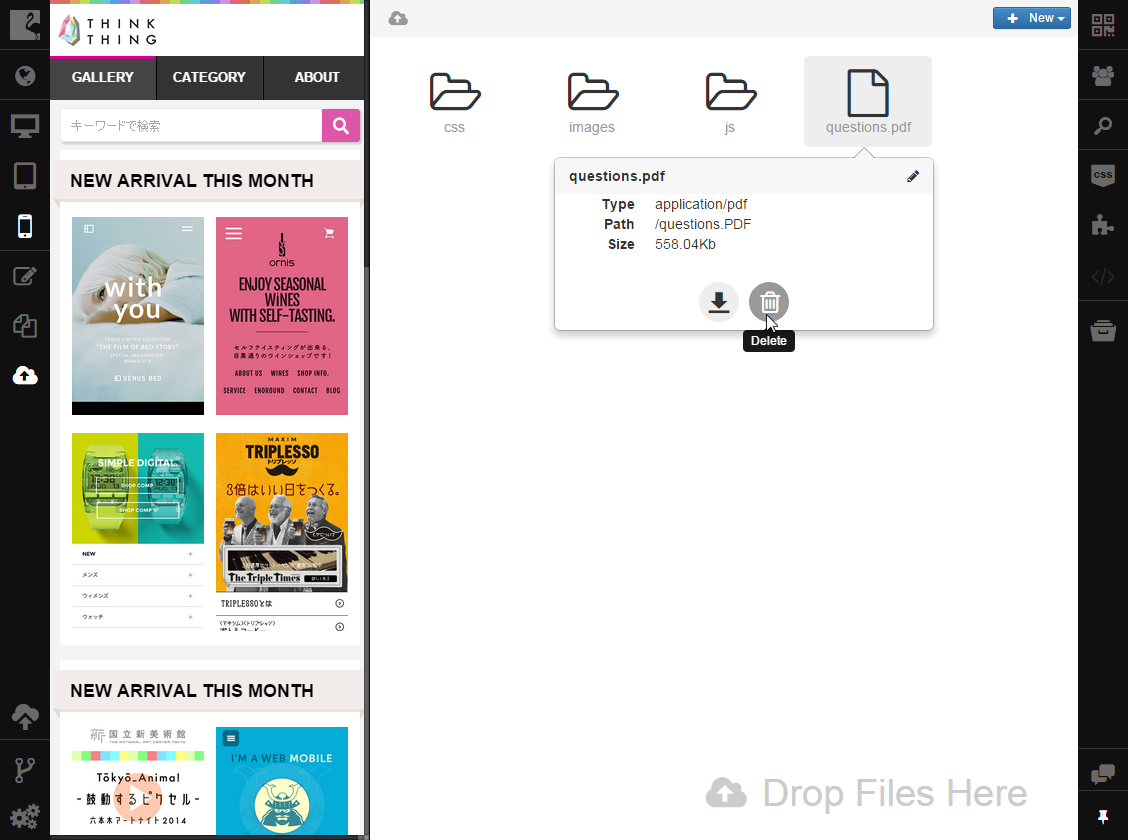The width and height of the screenshot is (1128, 840).
Task: Open the archive box icon
Action: [1103, 331]
